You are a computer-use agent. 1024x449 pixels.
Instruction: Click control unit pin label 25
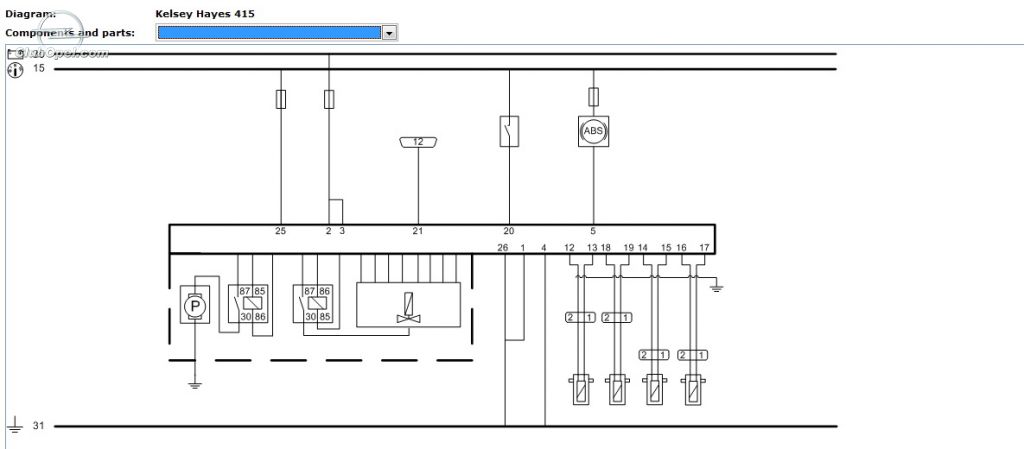point(281,231)
